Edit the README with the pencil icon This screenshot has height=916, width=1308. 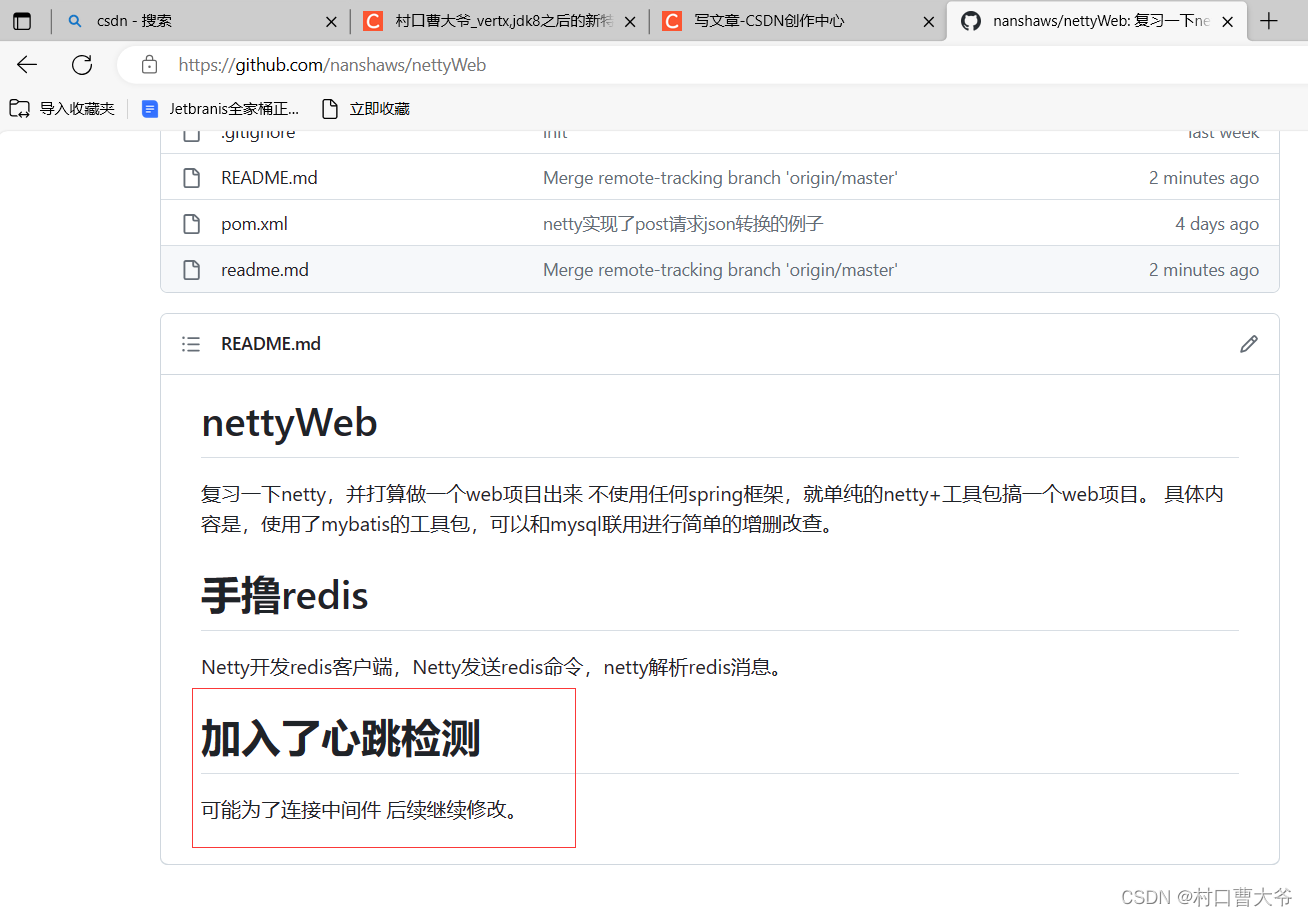tap(1249, 344)
